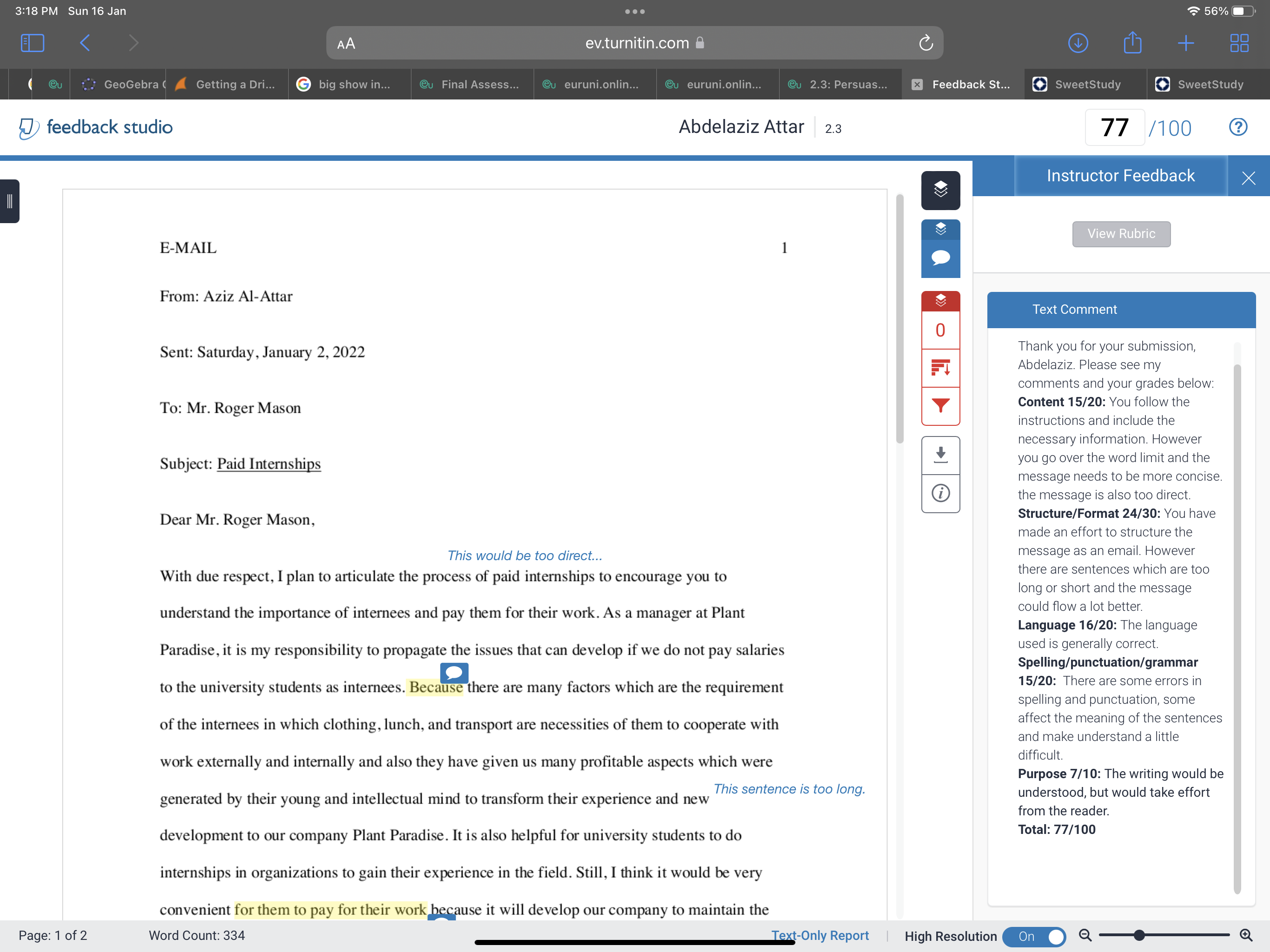Click the document page scrollbar
1270x952 pixels.
900,319
